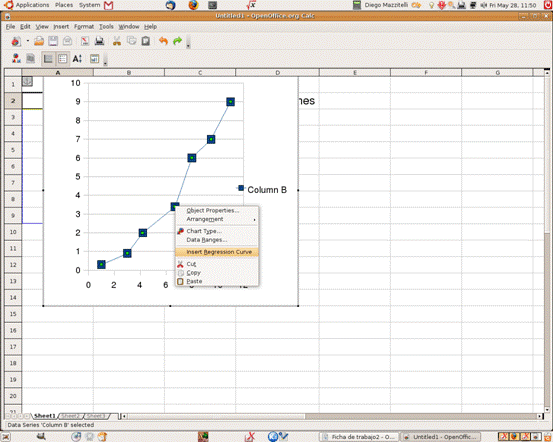This screenshot has height=442, width=553.
Task: Open the New document dropdown arrow
Action: [x=28, y=41]
